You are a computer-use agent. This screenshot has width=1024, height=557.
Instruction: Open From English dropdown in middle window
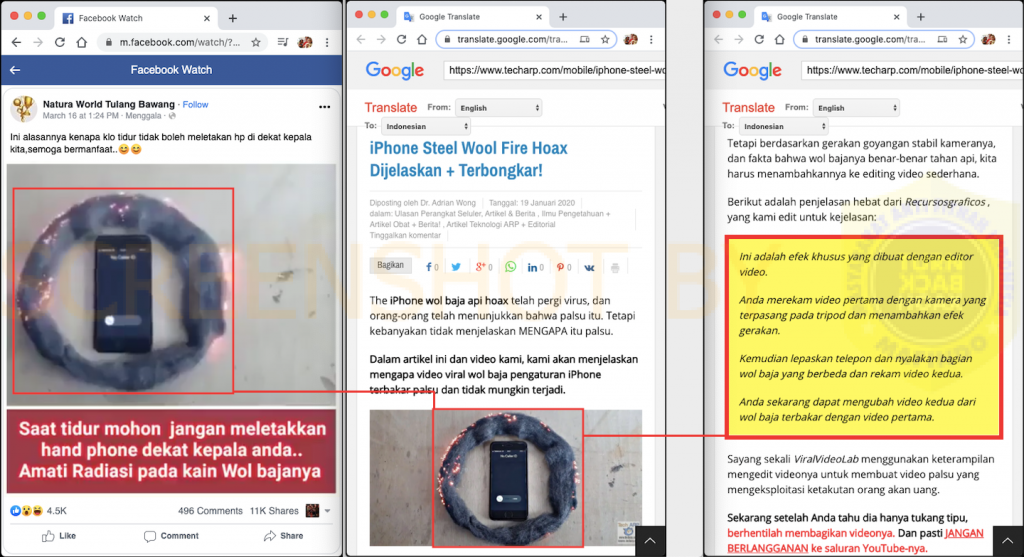click(499, 108)
